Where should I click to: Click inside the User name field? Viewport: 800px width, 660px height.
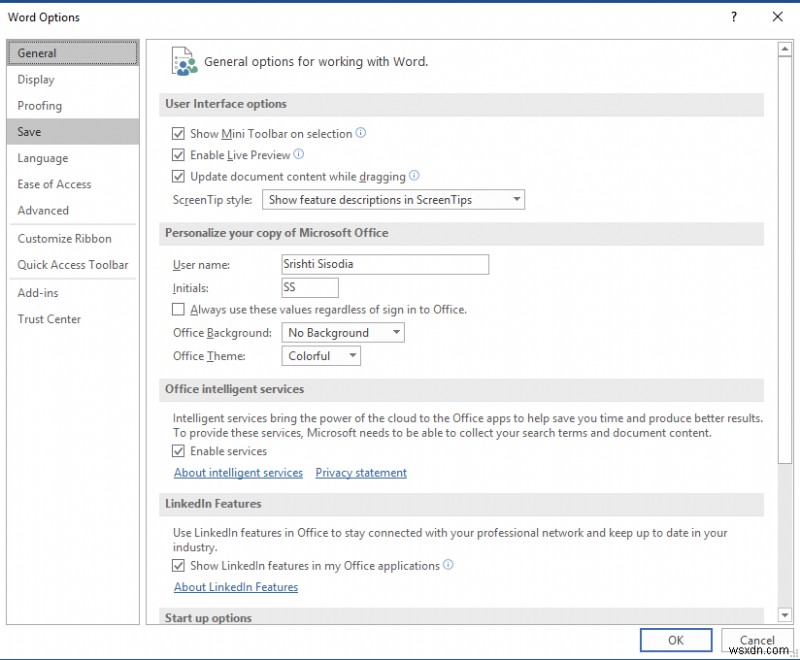click(x=384, y=264)
